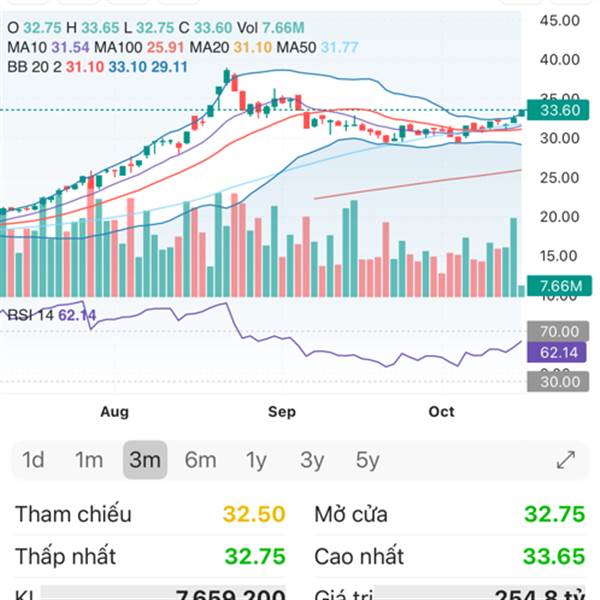
Task: Tap the volume label 7.66M
Action: (x=559, y=286)
